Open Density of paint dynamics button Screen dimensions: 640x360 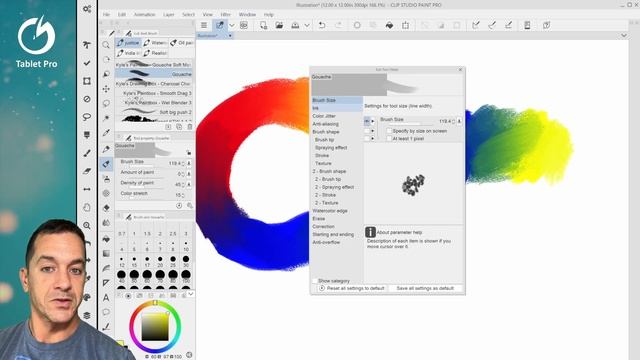coord(189,184)
